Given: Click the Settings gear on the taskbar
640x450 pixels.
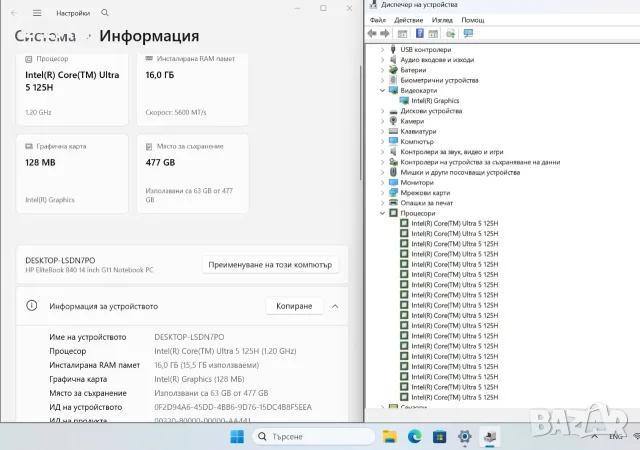Looking at the screenshot, I should pyautogui.click(x=464, y=437).
